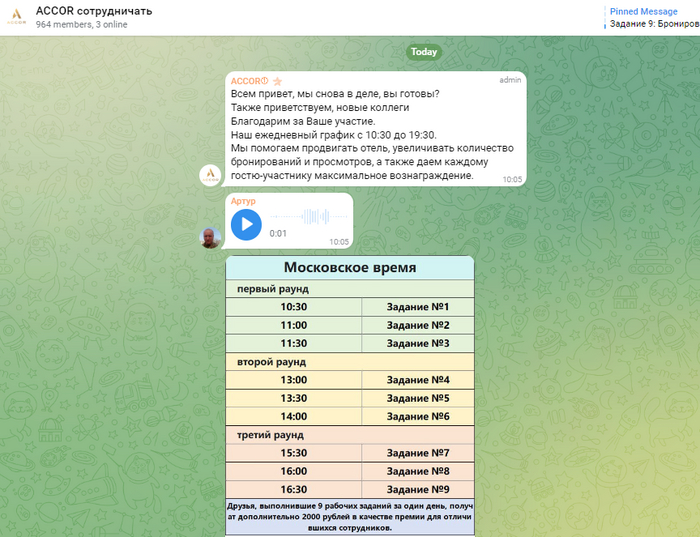Click line Наш ежедневный график с 10:30
Image resolution: width=700 pixels, height=537 pixels.
click(x=333, y=135)
